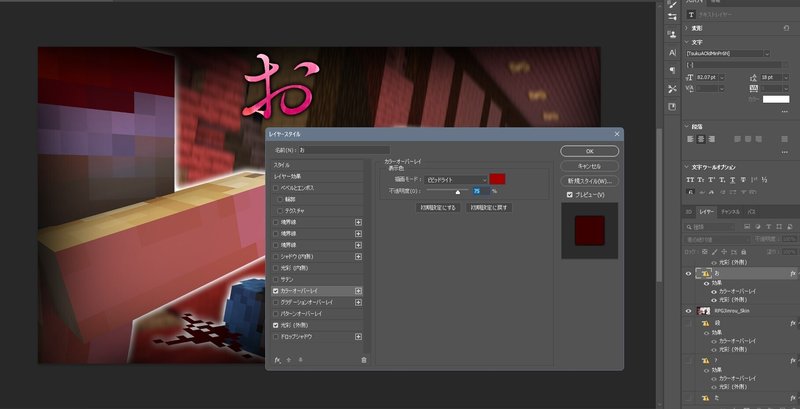Align paragraph text left
This screenshot has width=800, height=409.
[x=690, y=139]
